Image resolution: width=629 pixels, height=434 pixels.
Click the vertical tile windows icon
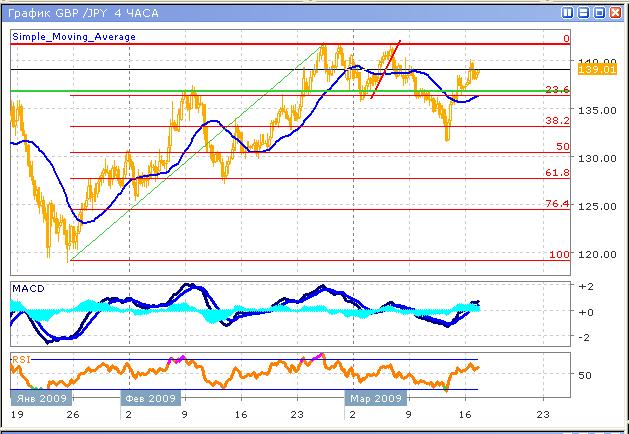pos(568,11)
